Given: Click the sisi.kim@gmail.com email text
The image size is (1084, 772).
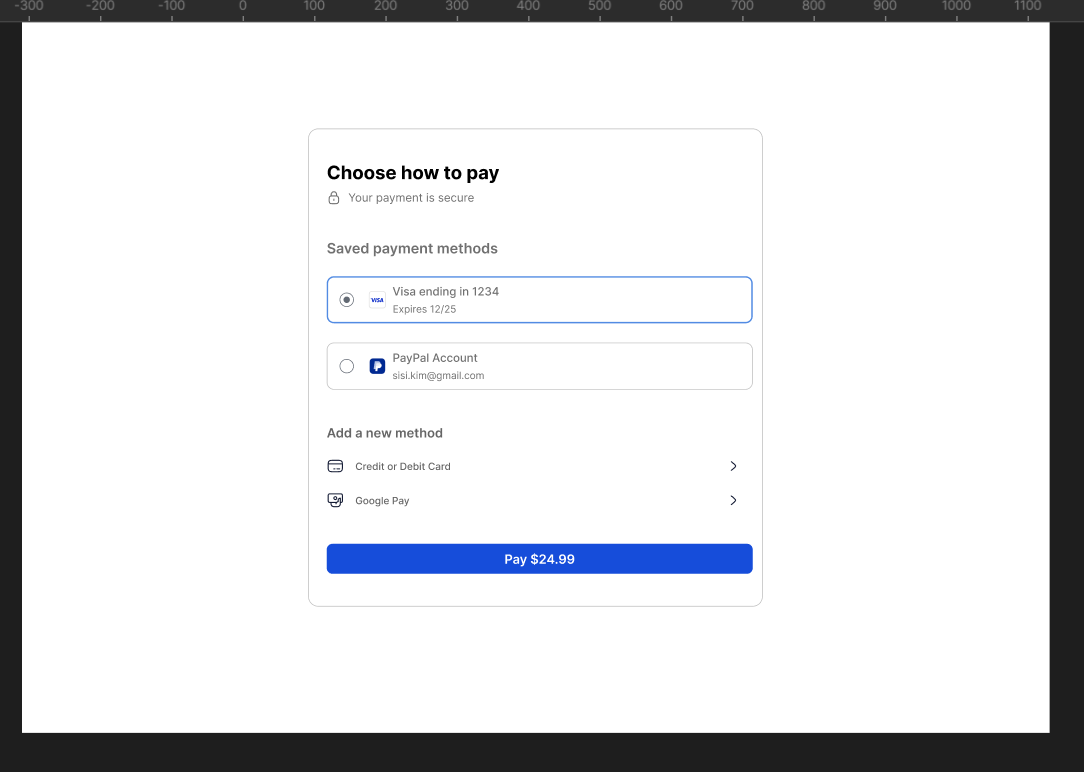Looking at the screenshot, I should tap(438, 376).
